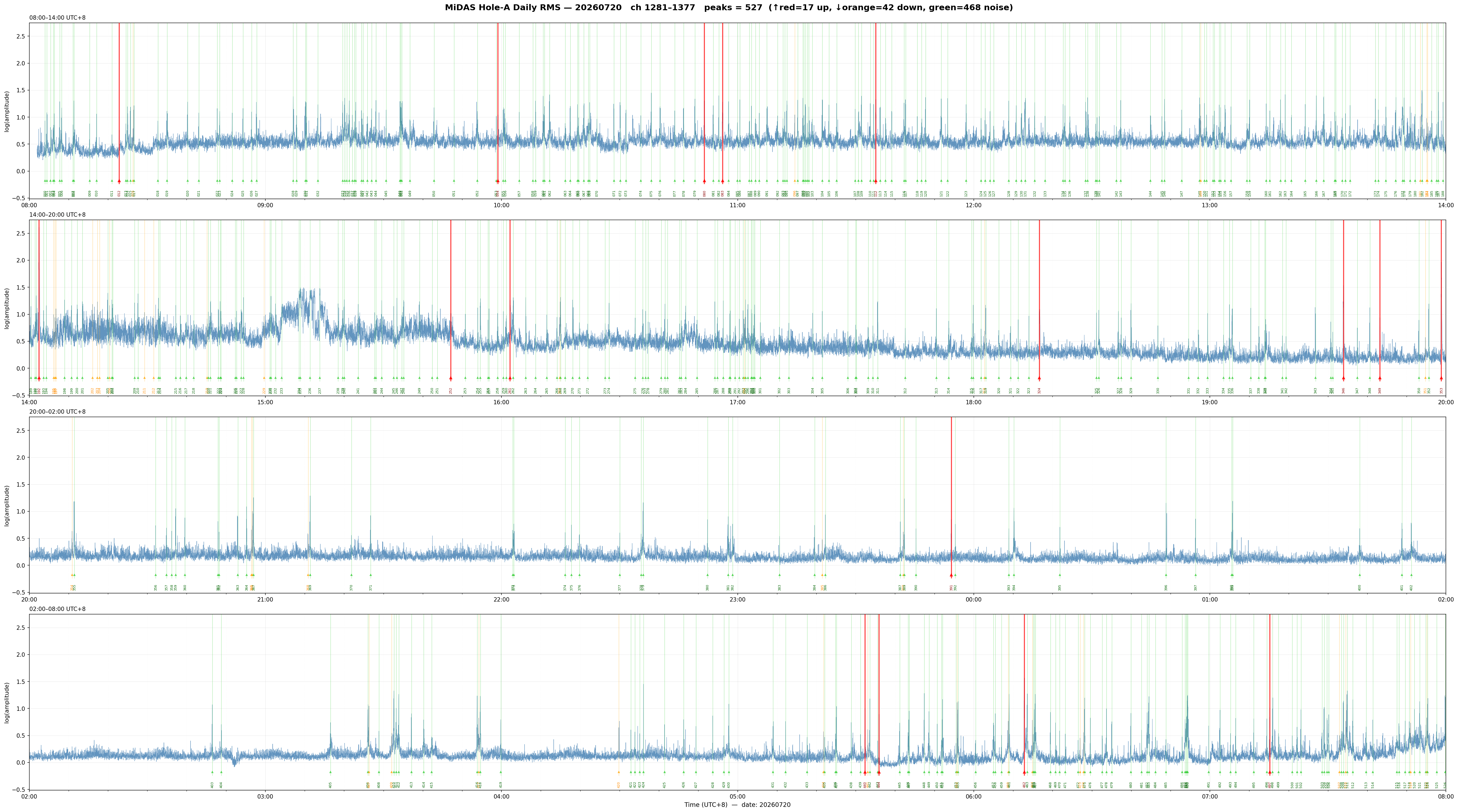The height and width of the screenshot is (812, 1458).
Task: Click the peak number label 419
Action: (x=501, y=785)
